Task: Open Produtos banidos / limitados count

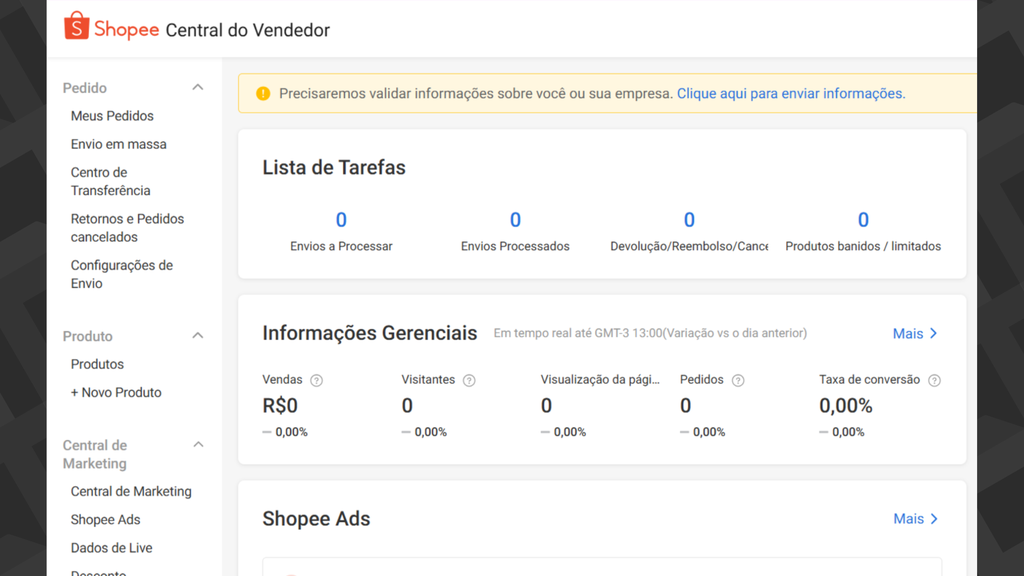Action: tap(863, 220)
